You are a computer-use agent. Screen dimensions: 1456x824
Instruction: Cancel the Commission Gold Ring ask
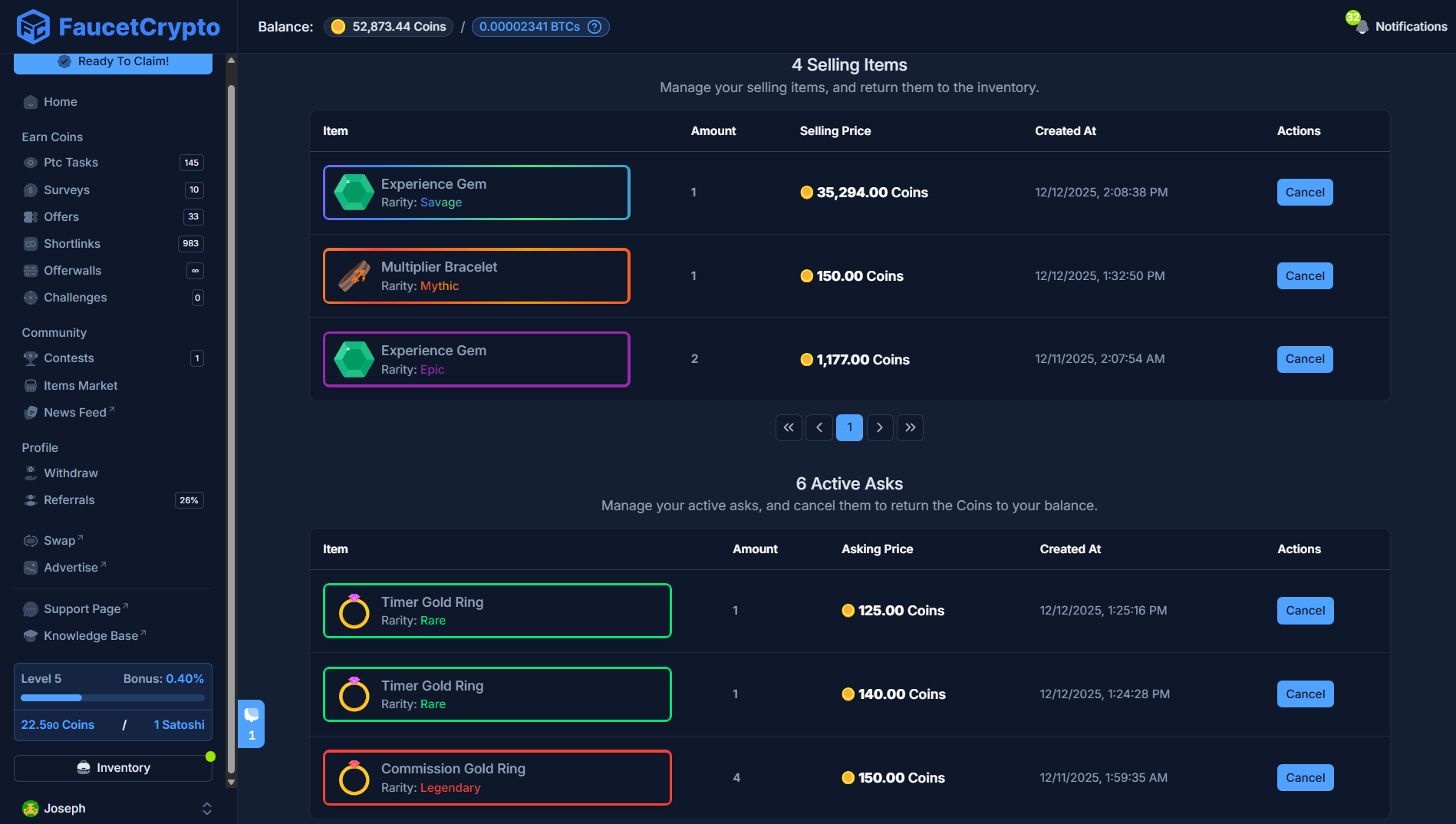click(x=1305, y=777)
